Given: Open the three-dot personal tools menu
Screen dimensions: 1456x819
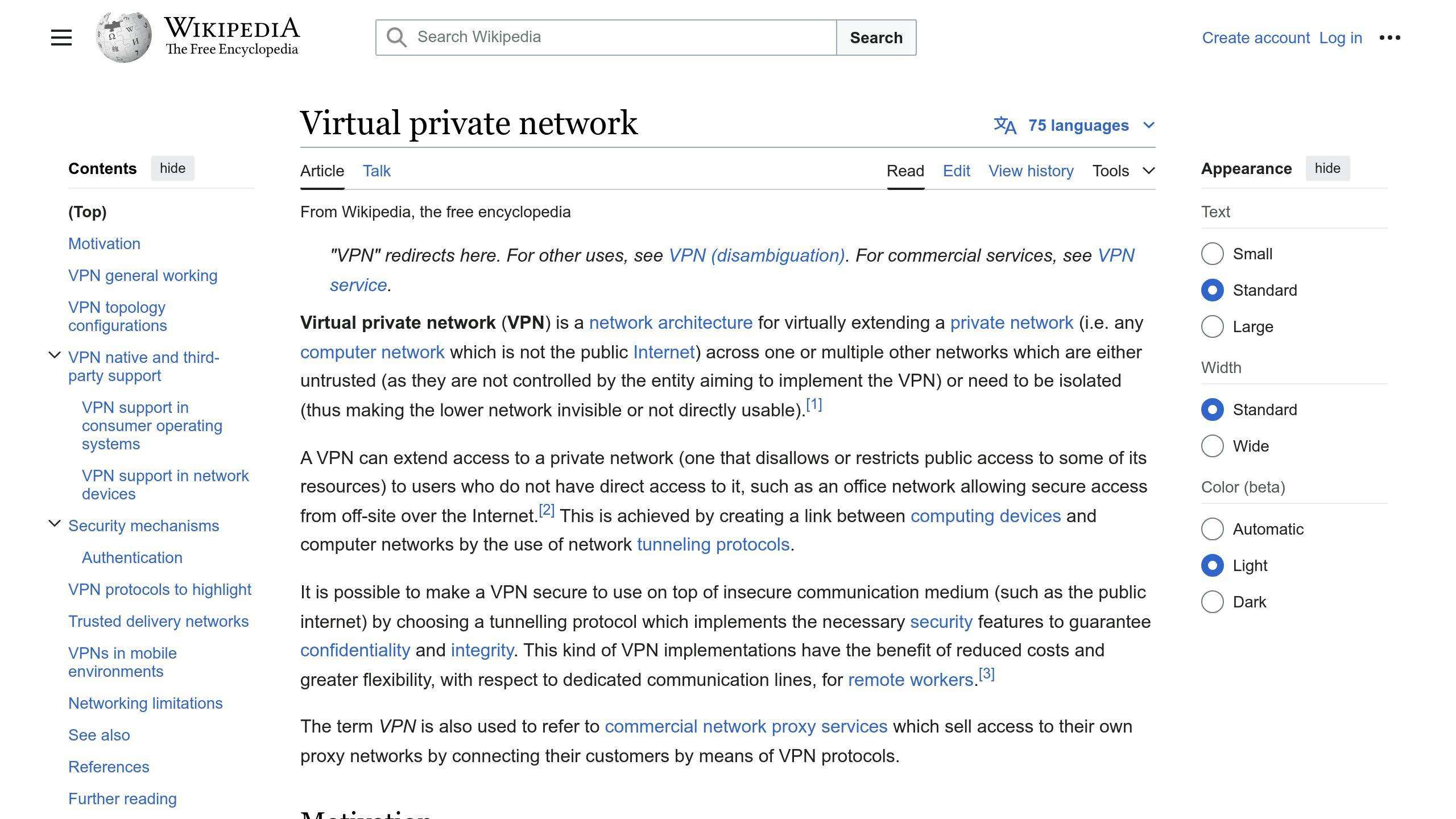Looking at the screenshot, I should point(1389,38).
